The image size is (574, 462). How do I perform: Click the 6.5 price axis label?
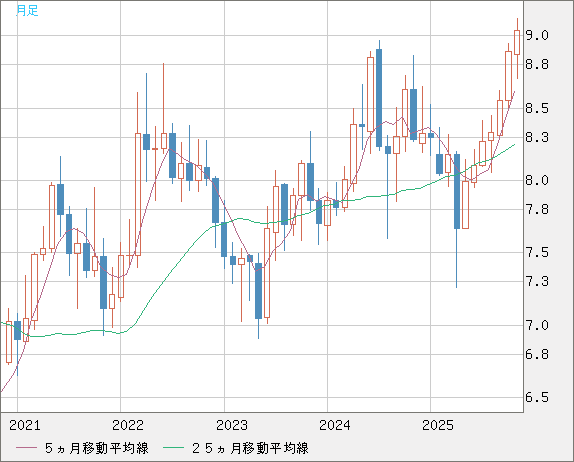[537, 397]
